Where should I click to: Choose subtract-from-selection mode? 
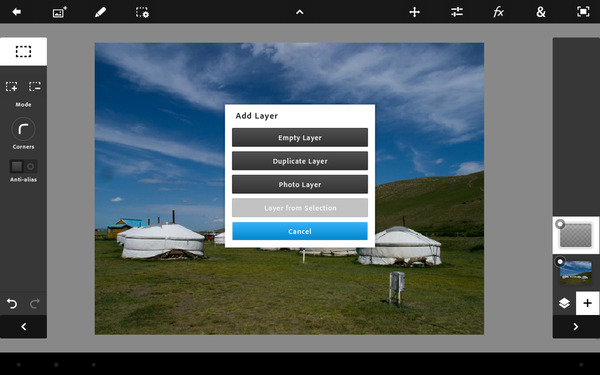35,86
